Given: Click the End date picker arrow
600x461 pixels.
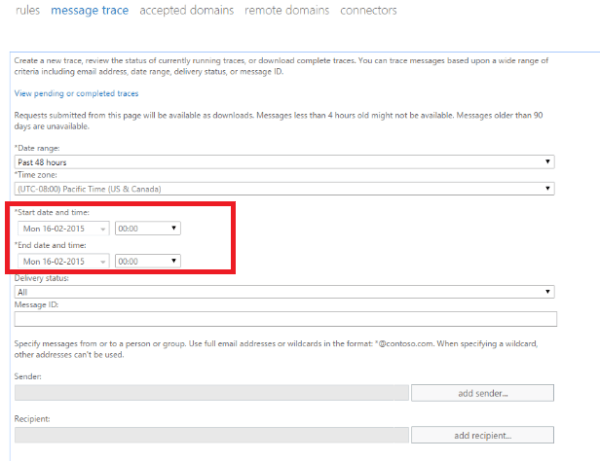Looking at the screenshot, I should (103, 261).
